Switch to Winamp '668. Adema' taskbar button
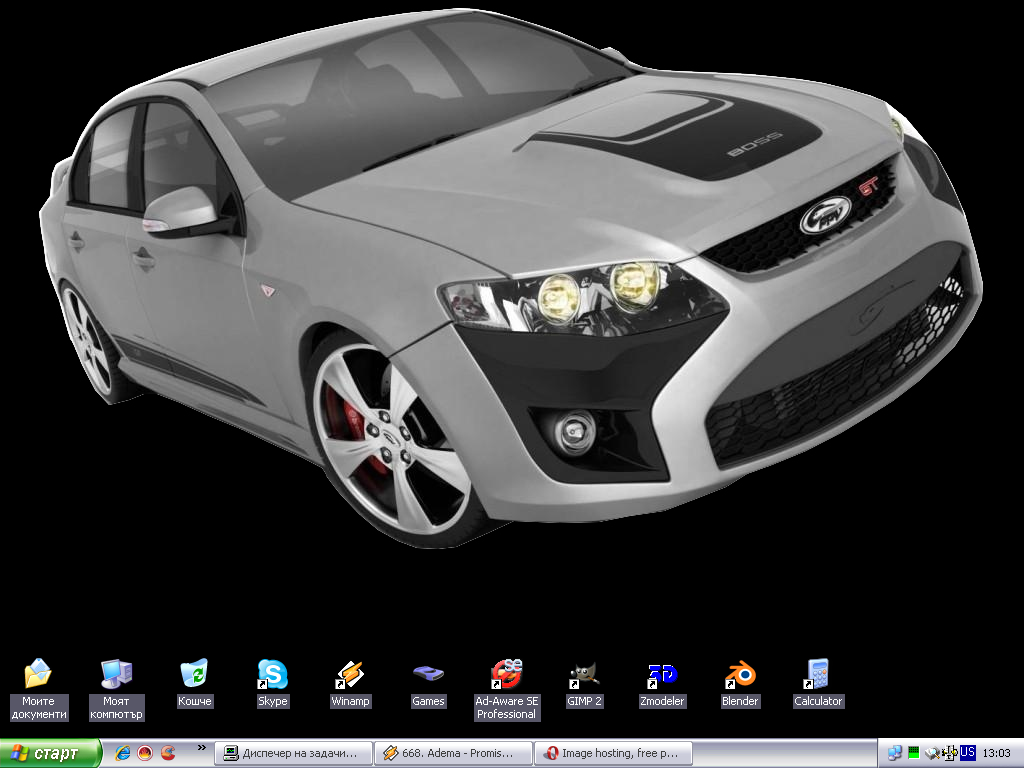 [x=453, y=753]
